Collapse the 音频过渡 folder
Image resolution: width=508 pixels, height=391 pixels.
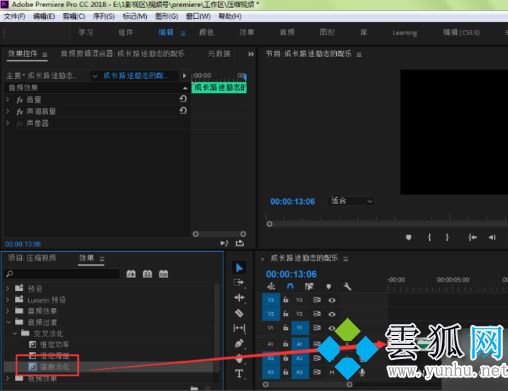[x=8, y=322]
